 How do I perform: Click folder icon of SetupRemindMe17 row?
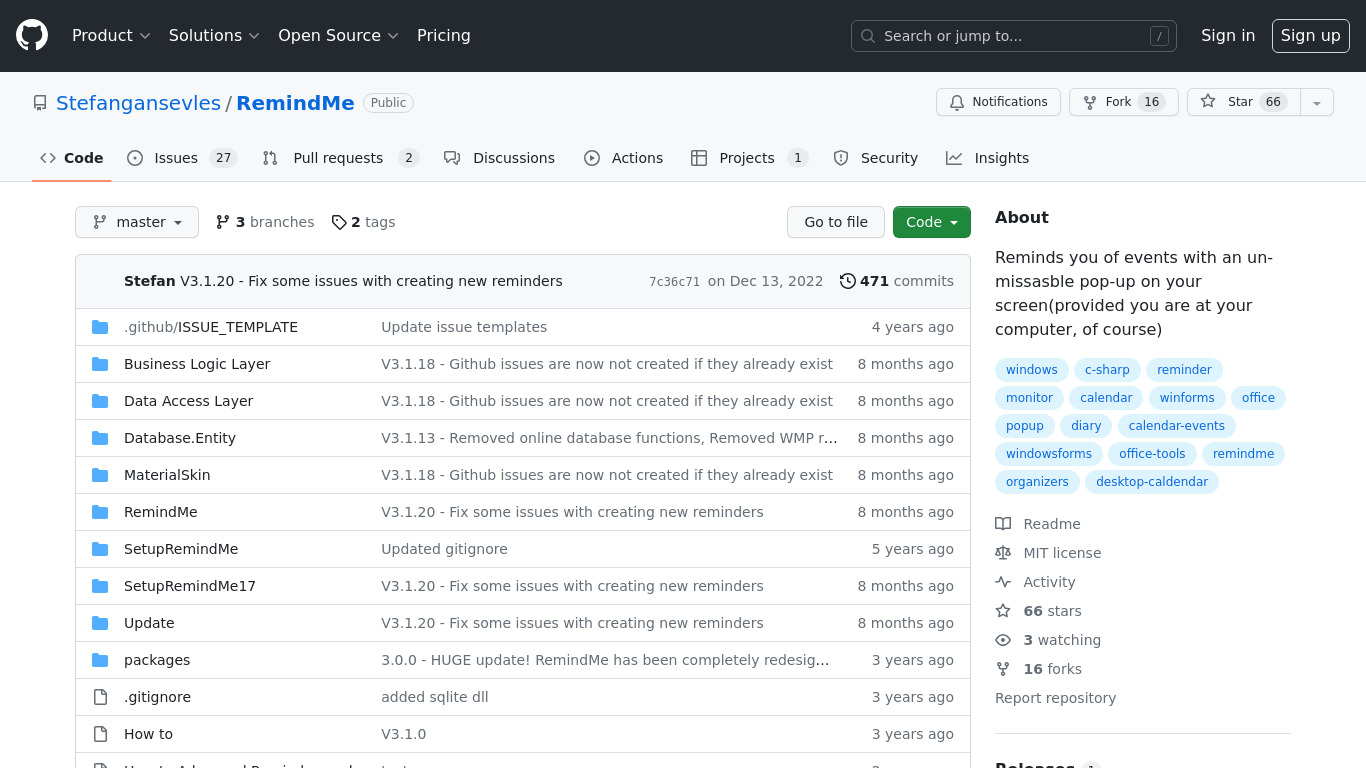pos(100,586)
